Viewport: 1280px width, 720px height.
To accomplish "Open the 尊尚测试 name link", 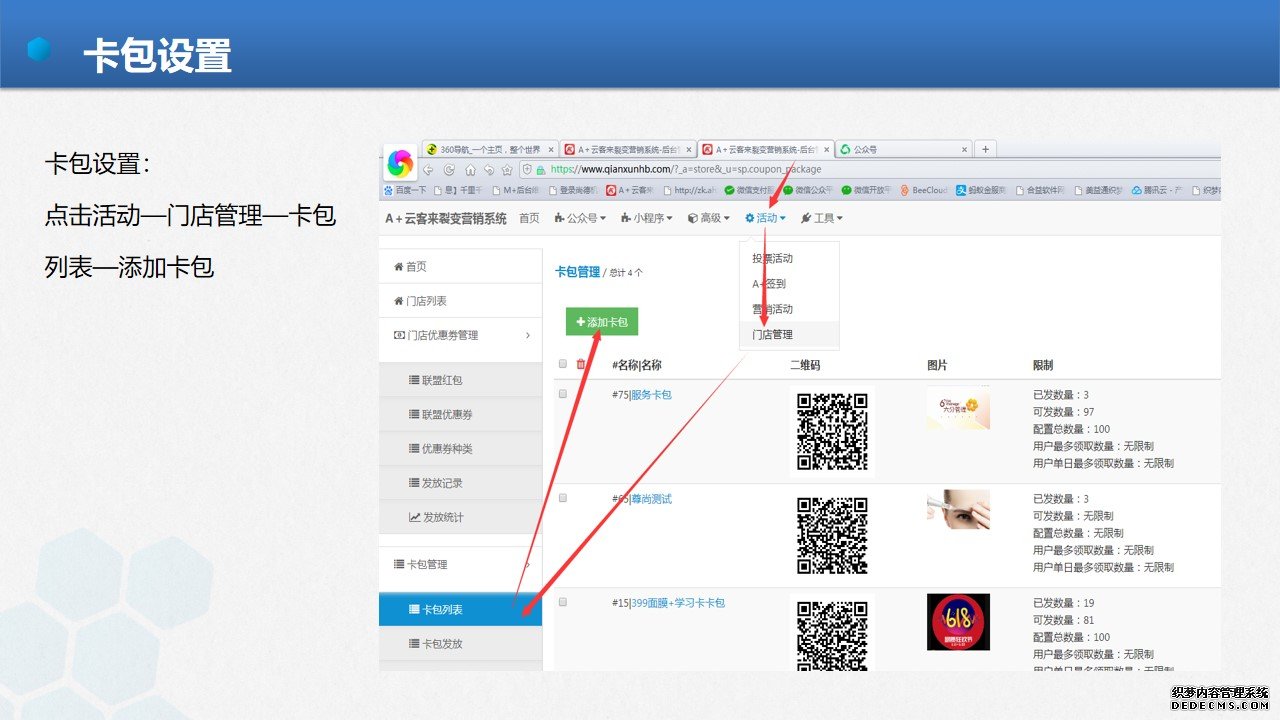I will click(x=651, y=499).
